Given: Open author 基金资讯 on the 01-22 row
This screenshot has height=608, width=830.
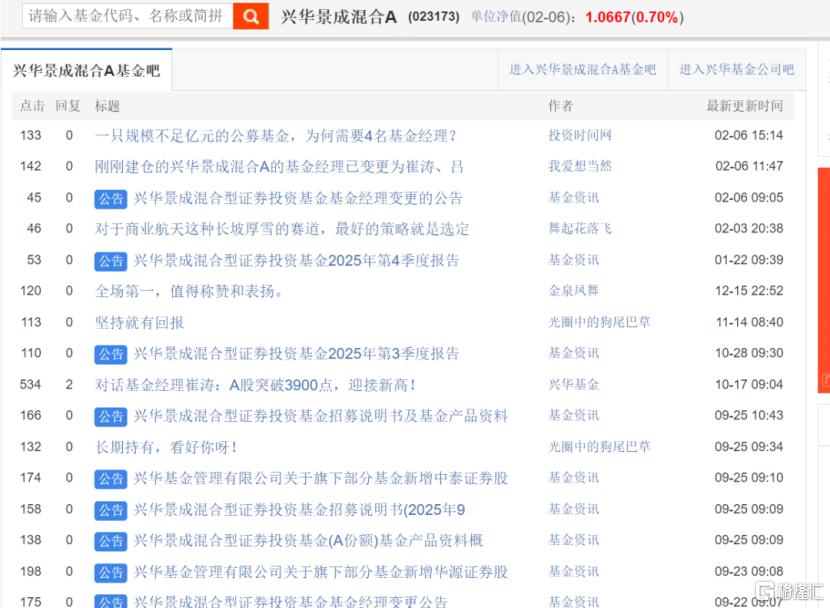Looking at the screenshot, I should (x=574, y=260).
